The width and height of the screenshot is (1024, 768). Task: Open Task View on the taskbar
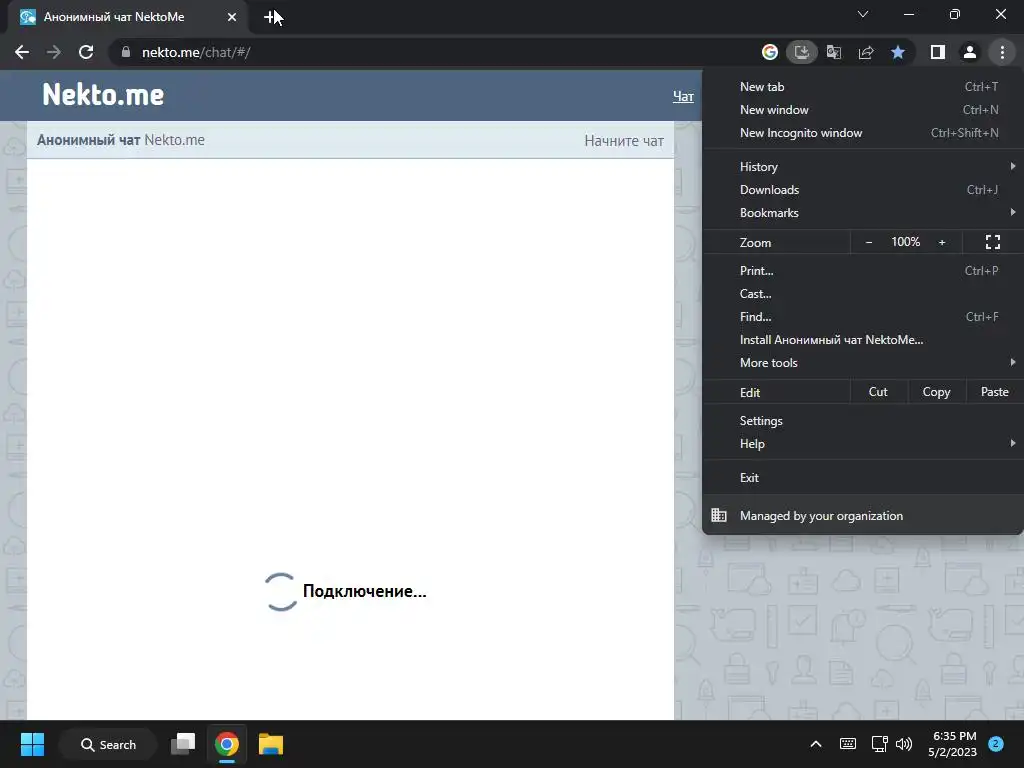(x=183, y=744)
